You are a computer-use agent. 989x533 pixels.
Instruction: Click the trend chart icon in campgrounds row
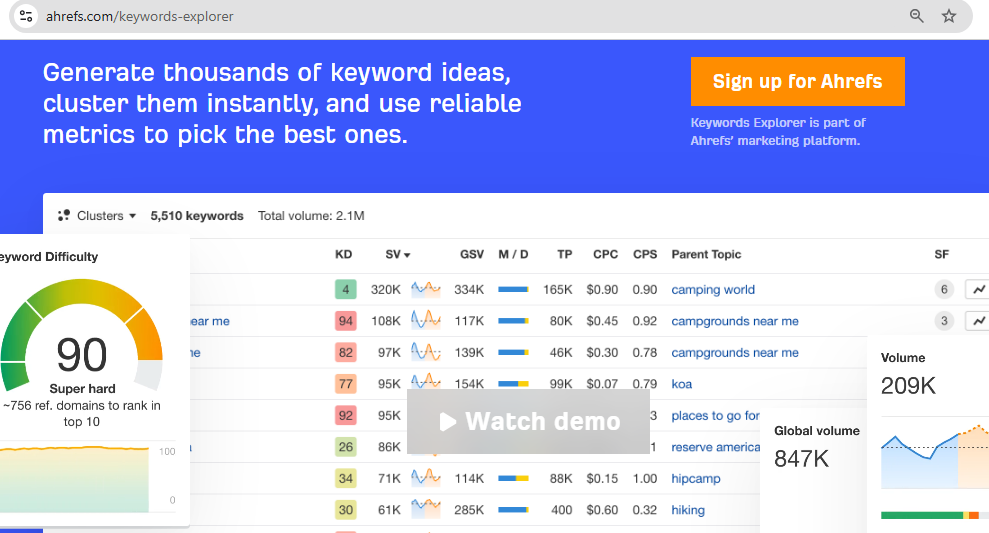976,321
